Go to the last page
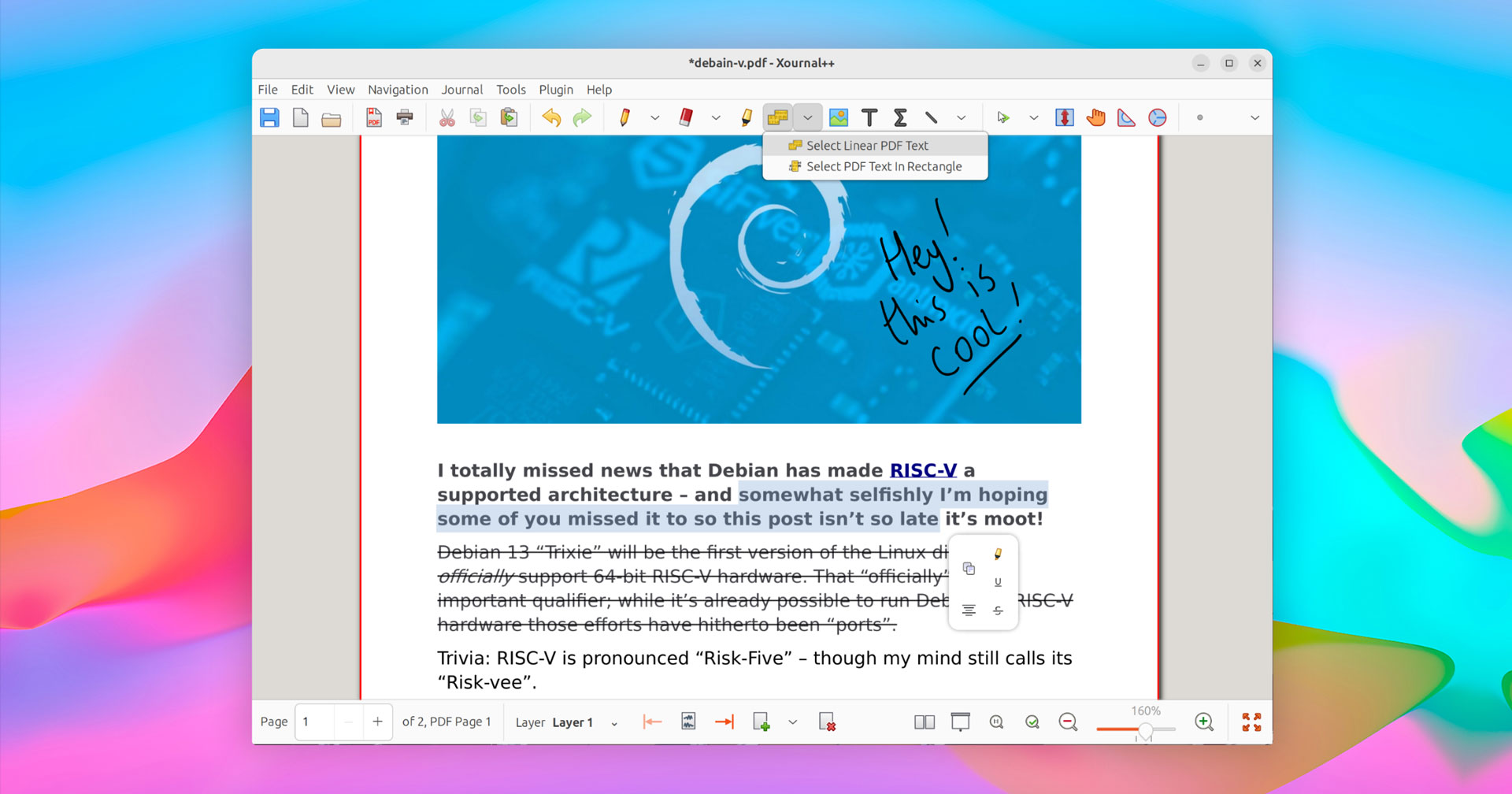The image size is (1512, 794). pyautogui.click(x=724, y=722)
